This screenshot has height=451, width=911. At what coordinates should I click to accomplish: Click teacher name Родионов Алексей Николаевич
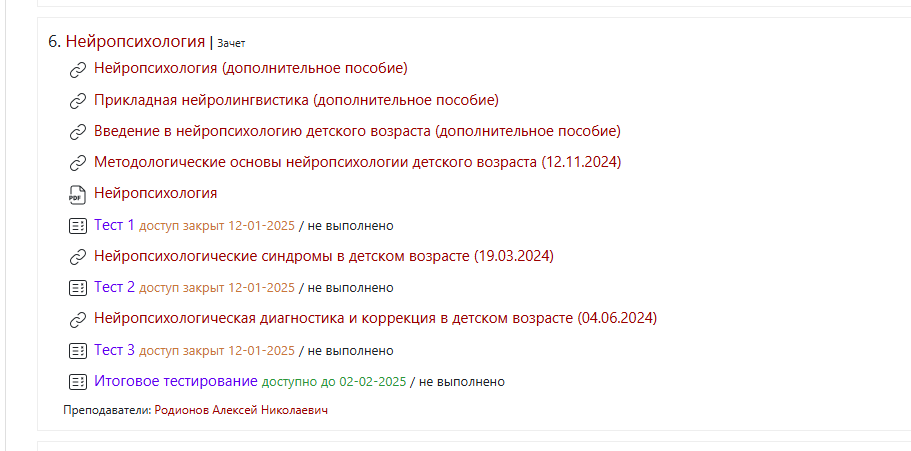(x=241, y=411)
